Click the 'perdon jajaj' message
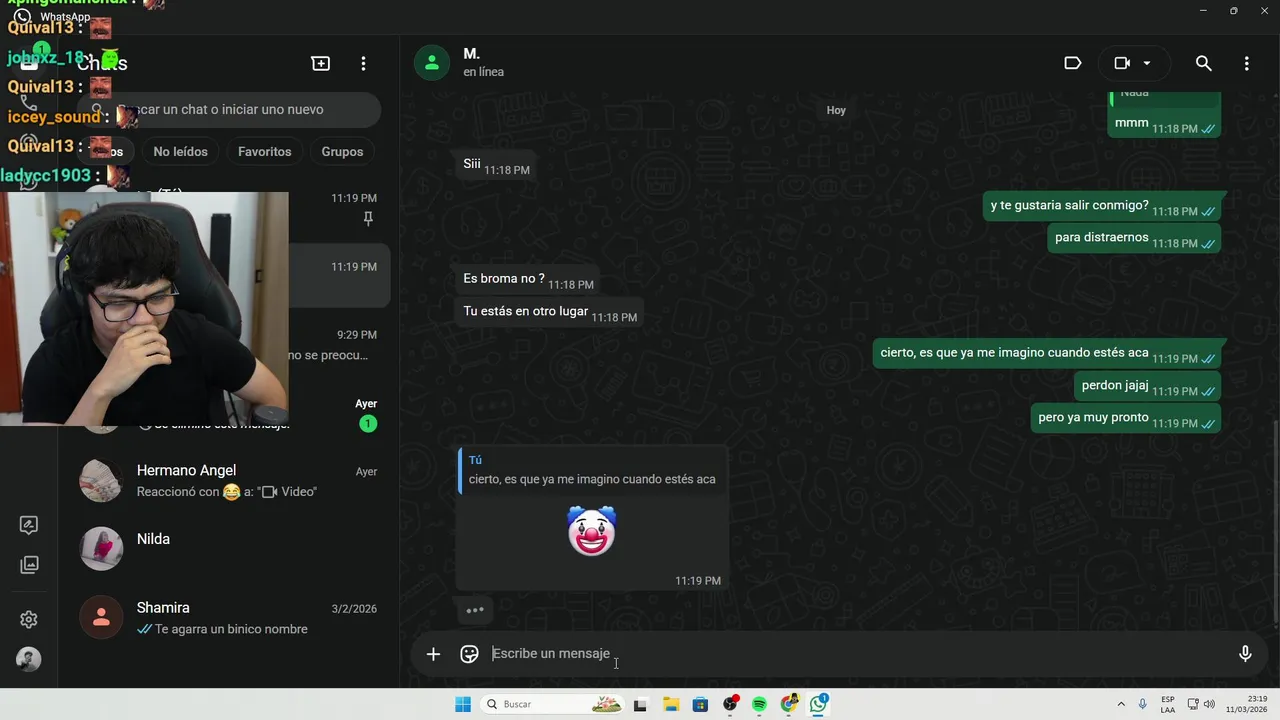Viewport: 1280px width, 720px height. pyautogui.click(x=1147, y=385)
